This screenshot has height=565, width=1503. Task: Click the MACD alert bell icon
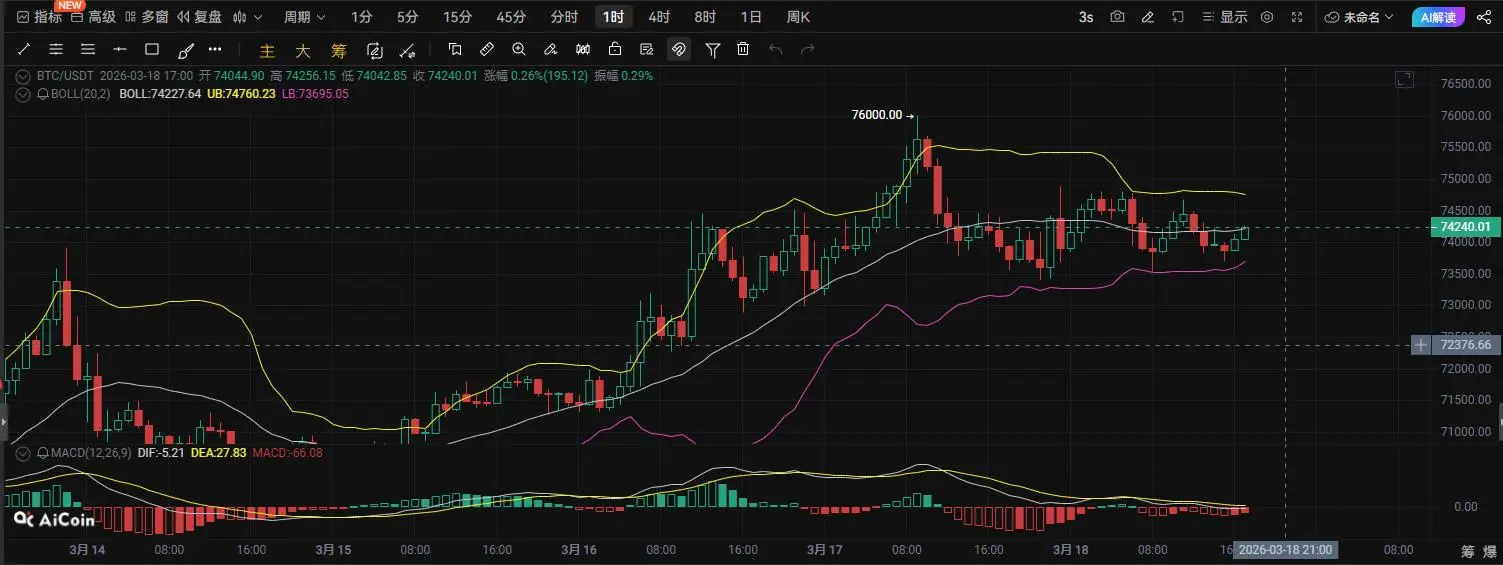tap(43, 453)
